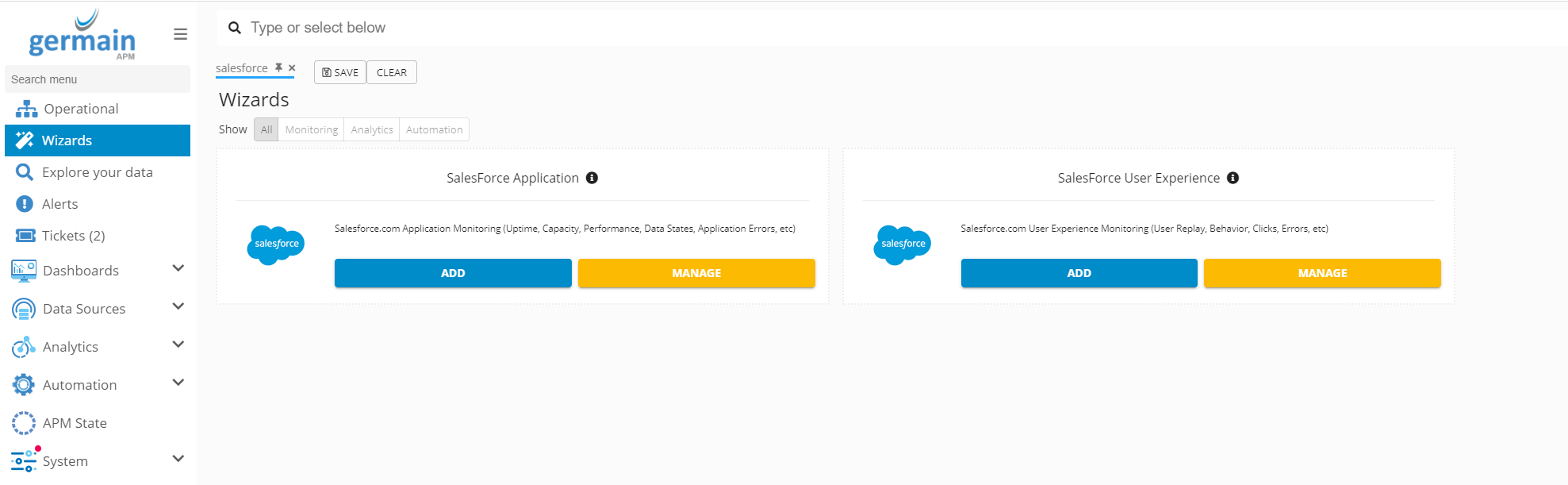The height and width of the screenshot is (485, 1568).
Task: Show only Monitoring wizards
Action: click(311, 129)
